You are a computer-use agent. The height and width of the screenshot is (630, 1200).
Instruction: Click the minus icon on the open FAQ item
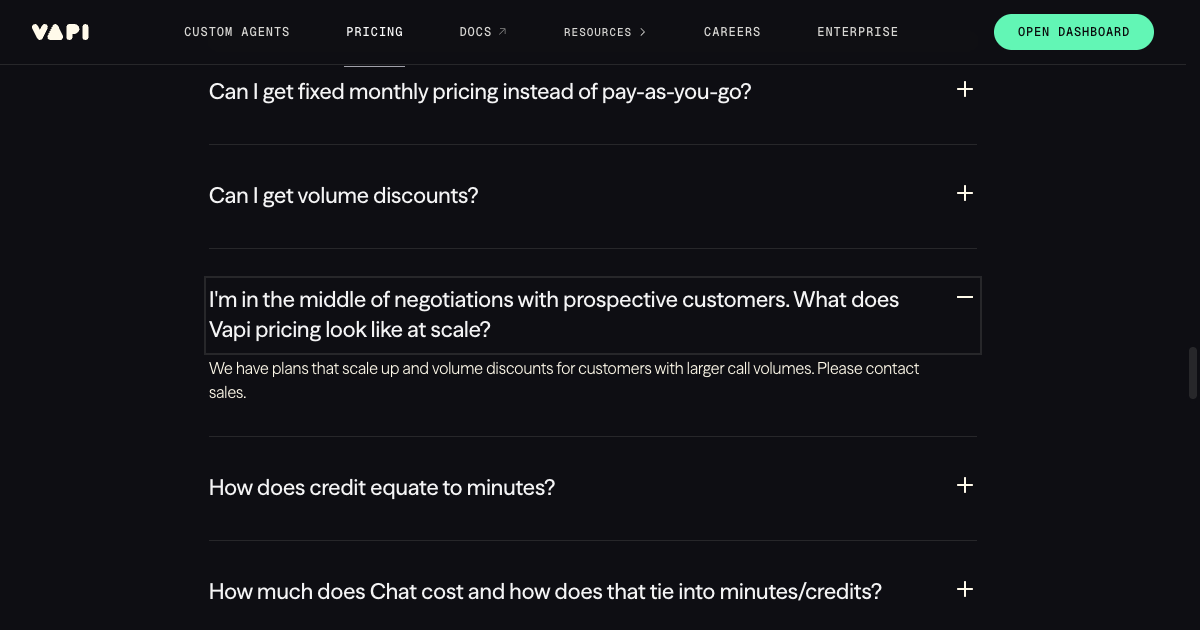pyautogui.click(x=964, y=297)
